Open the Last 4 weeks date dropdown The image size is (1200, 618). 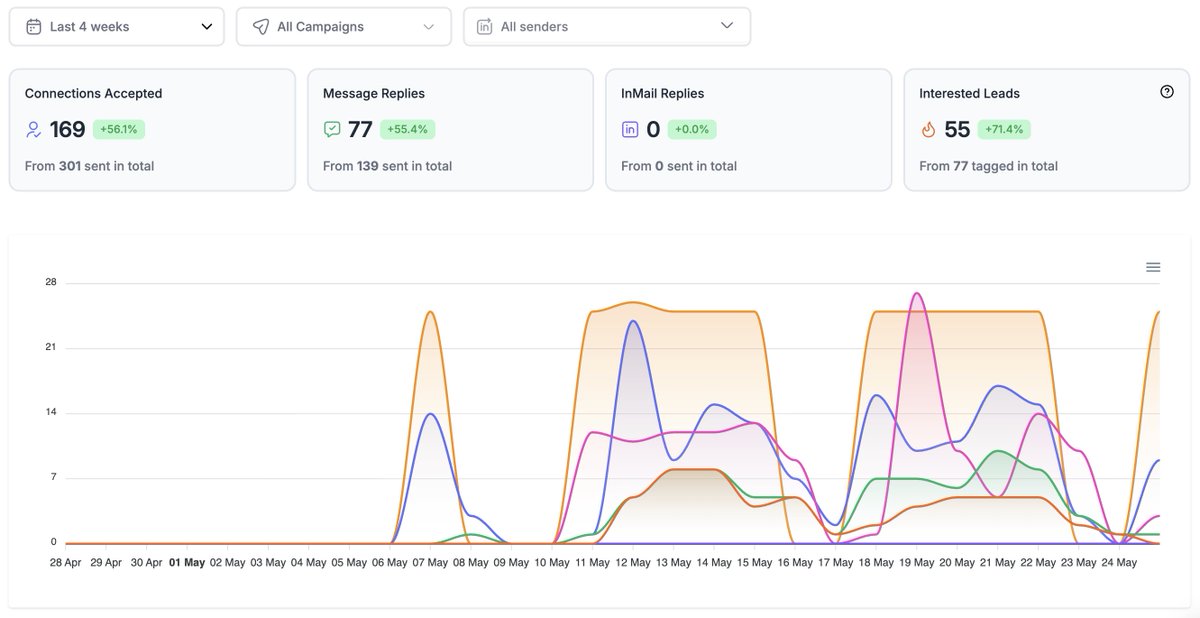click(116, 27)
